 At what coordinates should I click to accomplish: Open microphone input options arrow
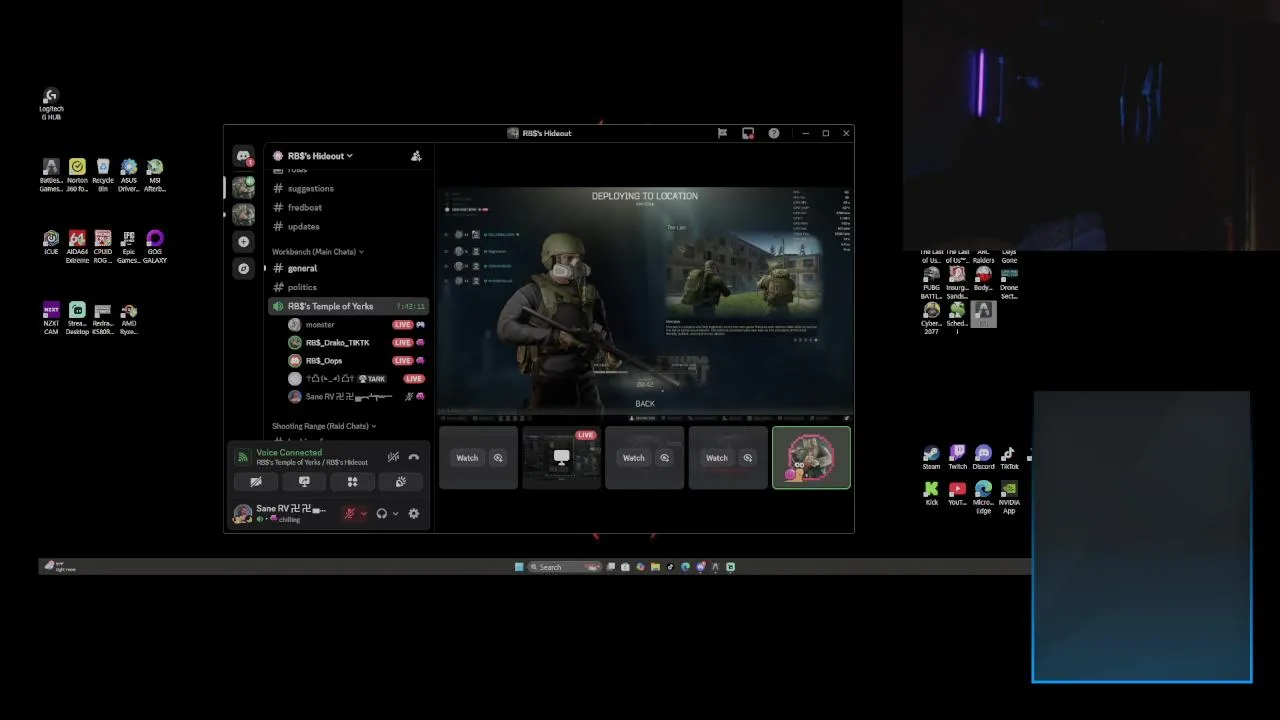pos(363,514)
